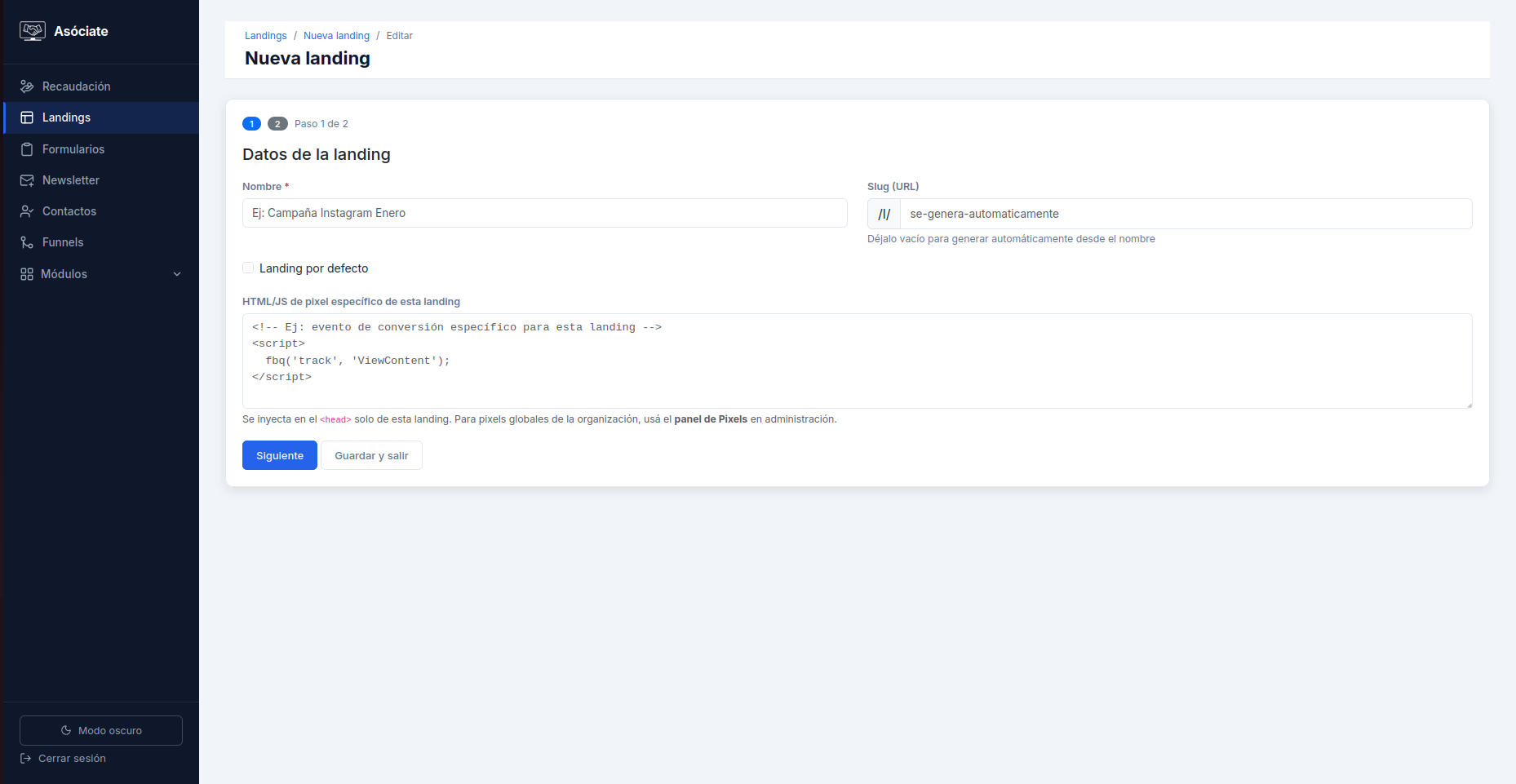The height and width of the screenshot is (784, 1516).
Task: Click the Formularios clipboard icon
Action: click(27, 149)
